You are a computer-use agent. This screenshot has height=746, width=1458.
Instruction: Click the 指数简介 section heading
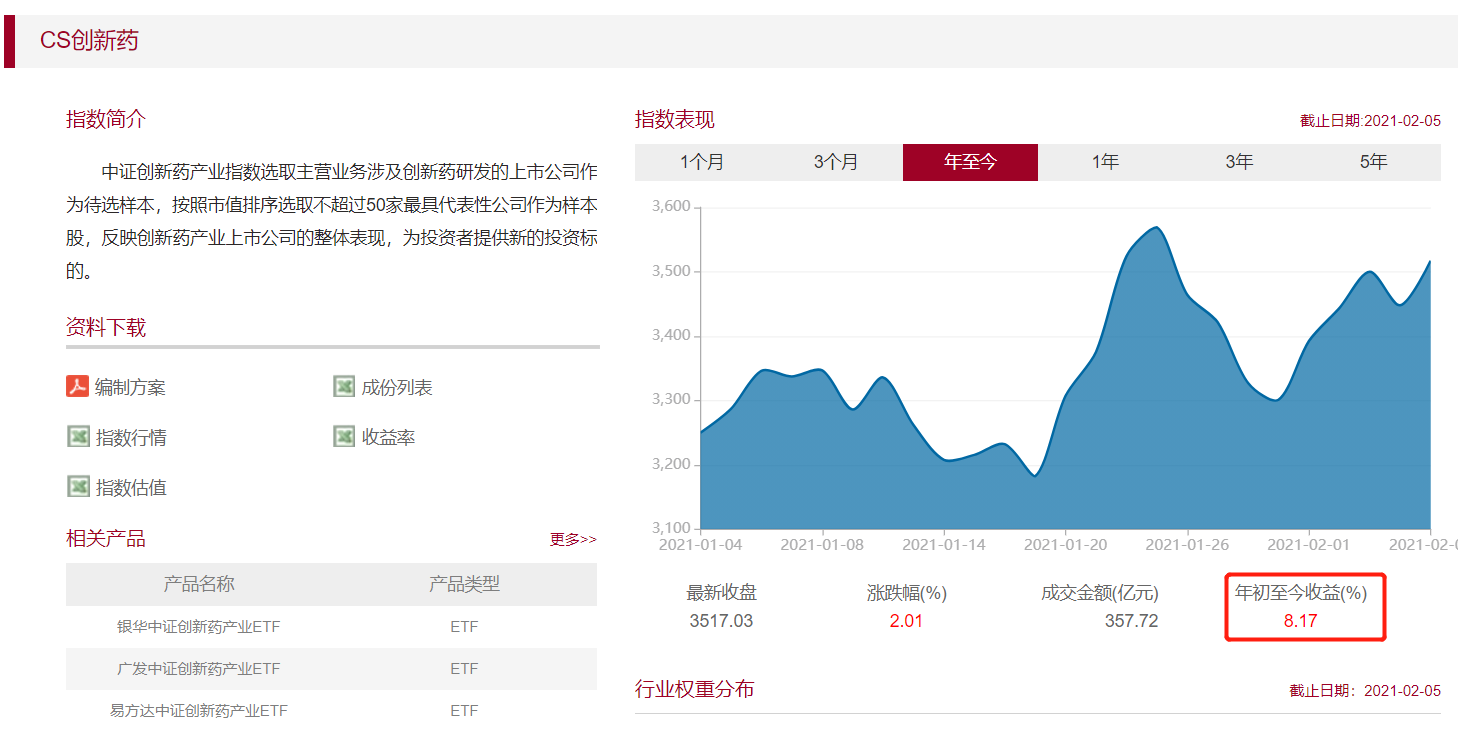[x=106, y=119]
